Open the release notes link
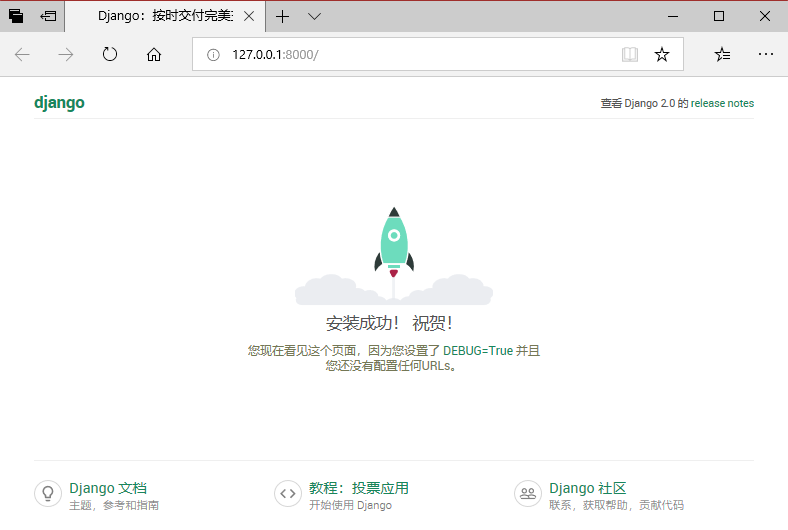This screenshot has width=788, height=530. 722,103
